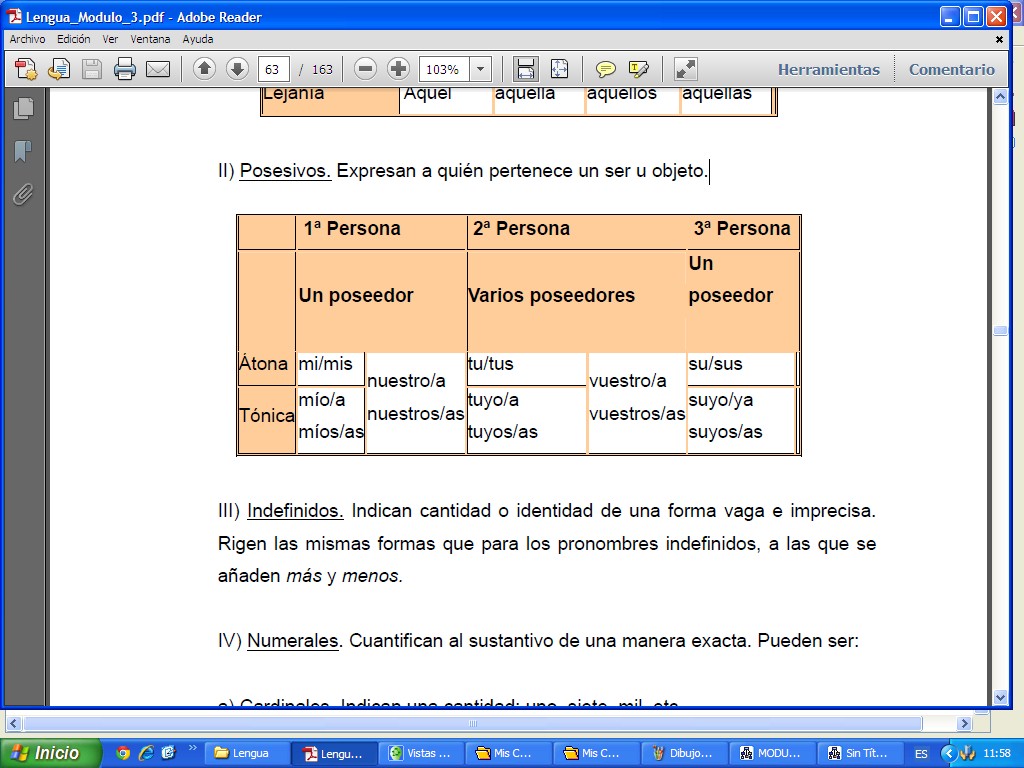The height and width of the screenshot is (768, 1024).
Task: Open the Herramientas pane
Action: click(x=828, y=69)
